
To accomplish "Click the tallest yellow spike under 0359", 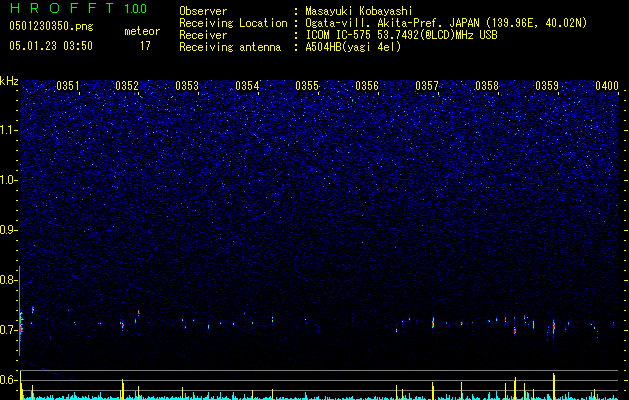I will point(554,386).
